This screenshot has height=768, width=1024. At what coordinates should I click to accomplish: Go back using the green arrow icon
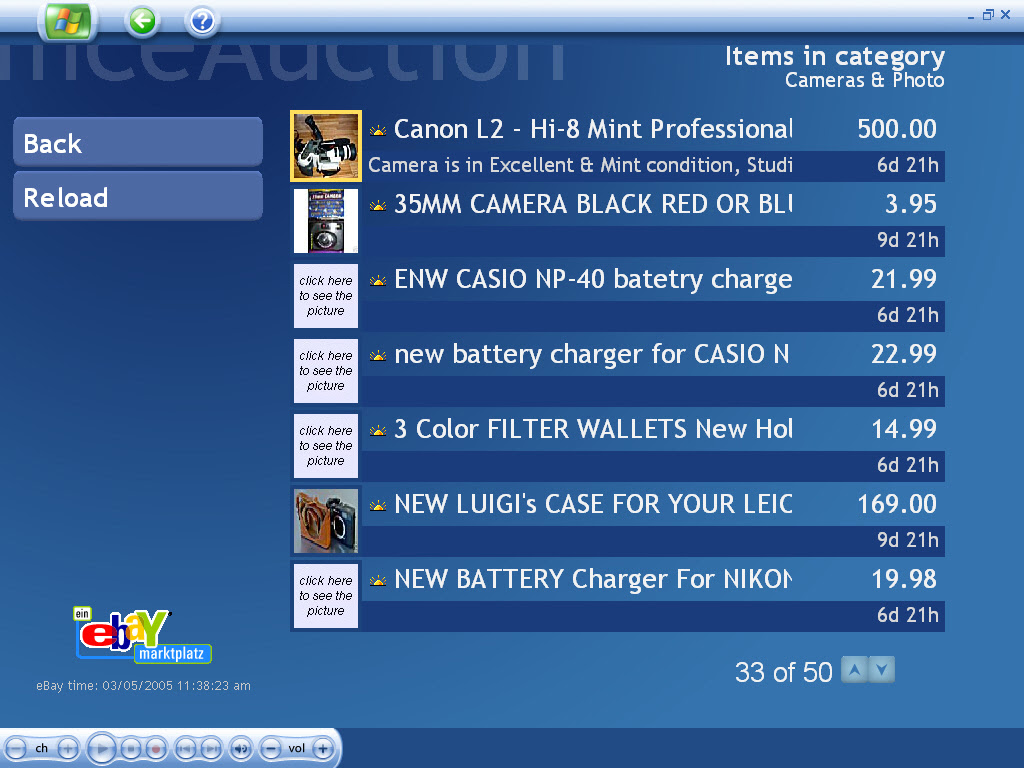pos(142,21)
